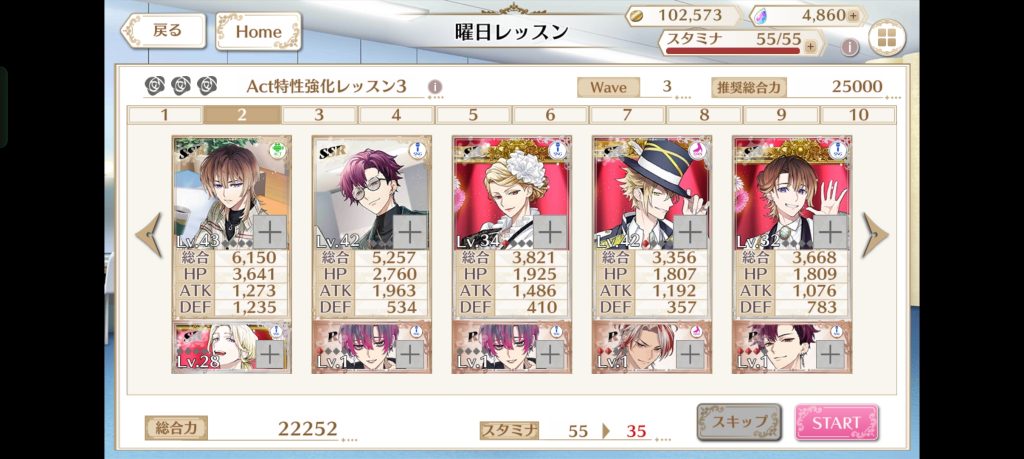Switch to team tab 1

pos(165,115)
